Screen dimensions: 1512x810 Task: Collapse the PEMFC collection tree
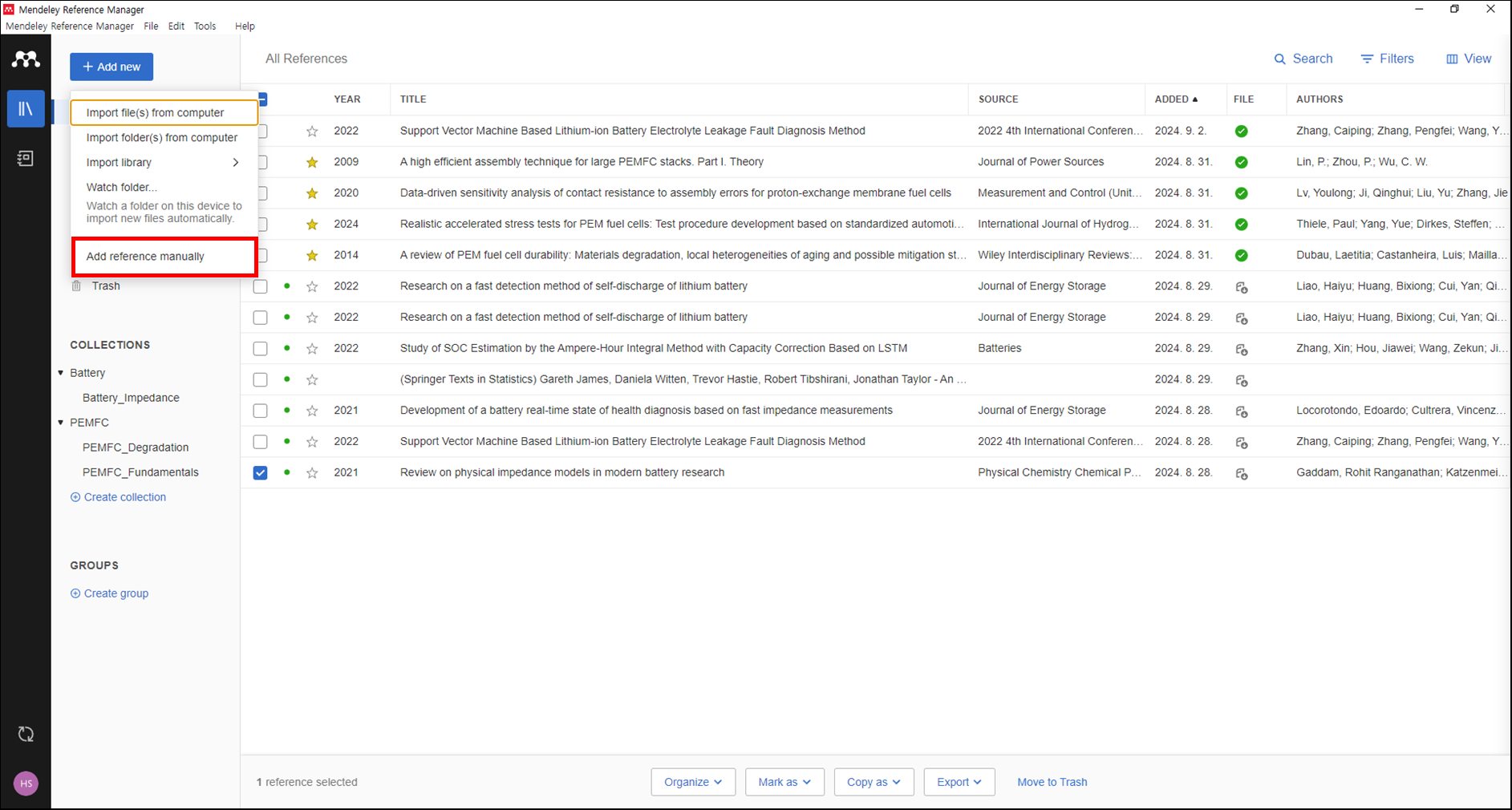point(61,423)
